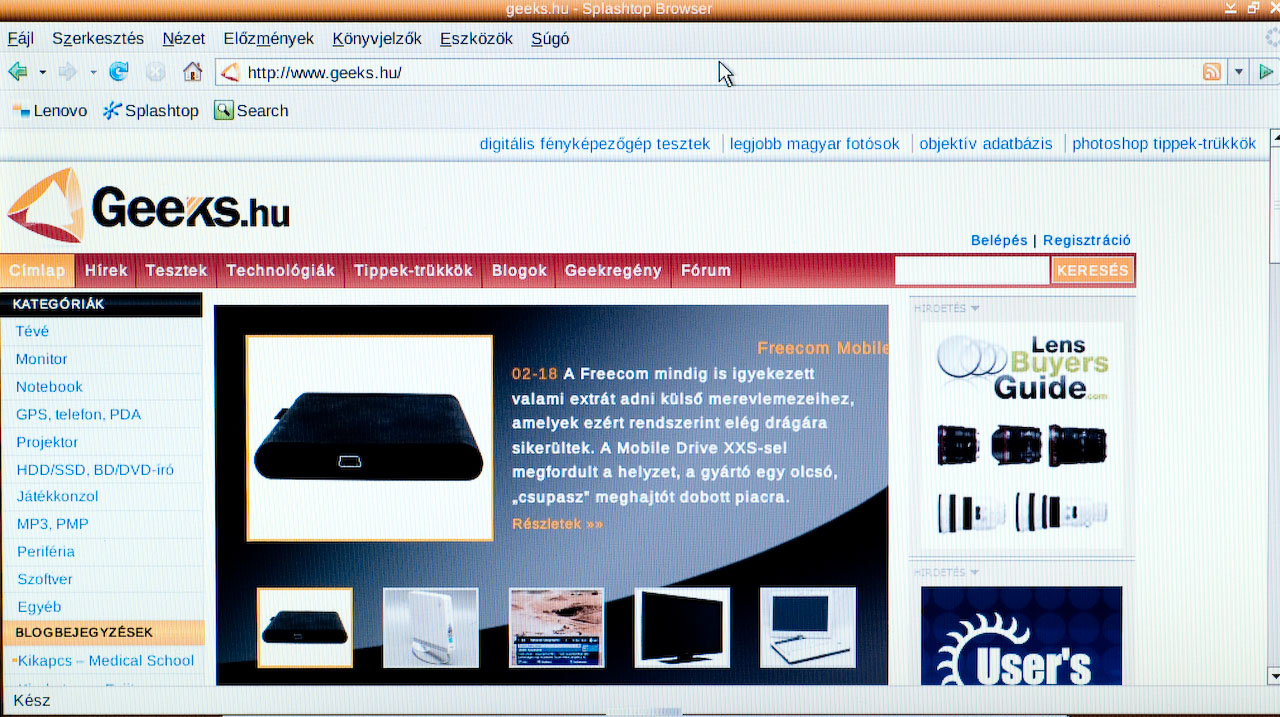Click the green Back arrow button
Screen dimensions: 1280x717
click(17, 72)
